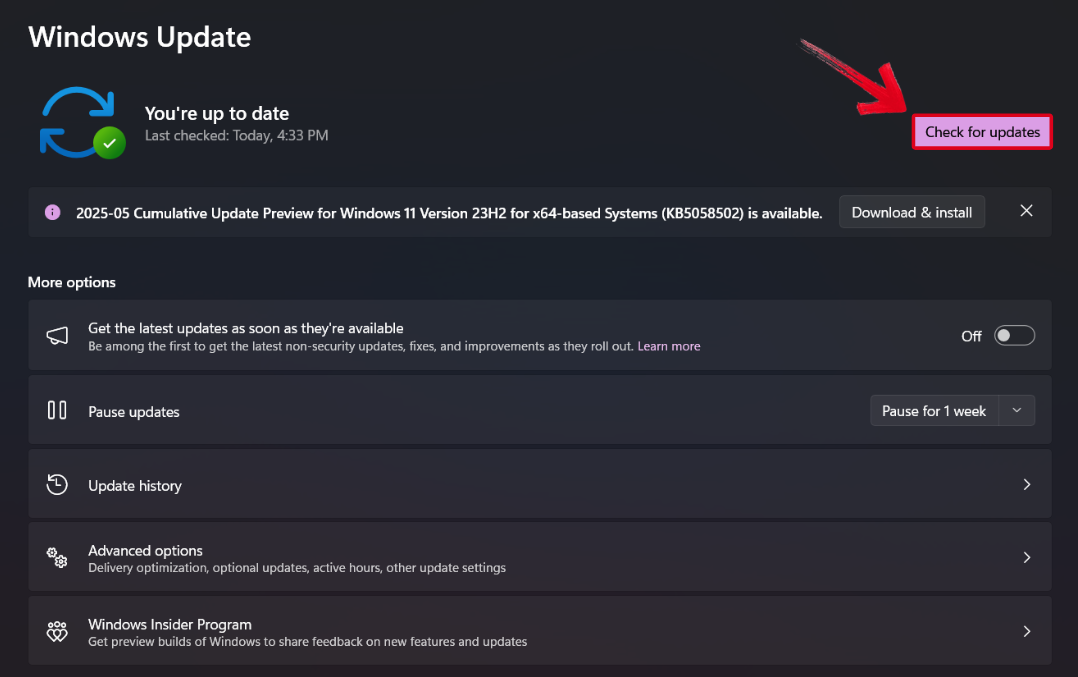
Task: Click the Windows Insider Program hearts icon
Action: click(57, 631)
